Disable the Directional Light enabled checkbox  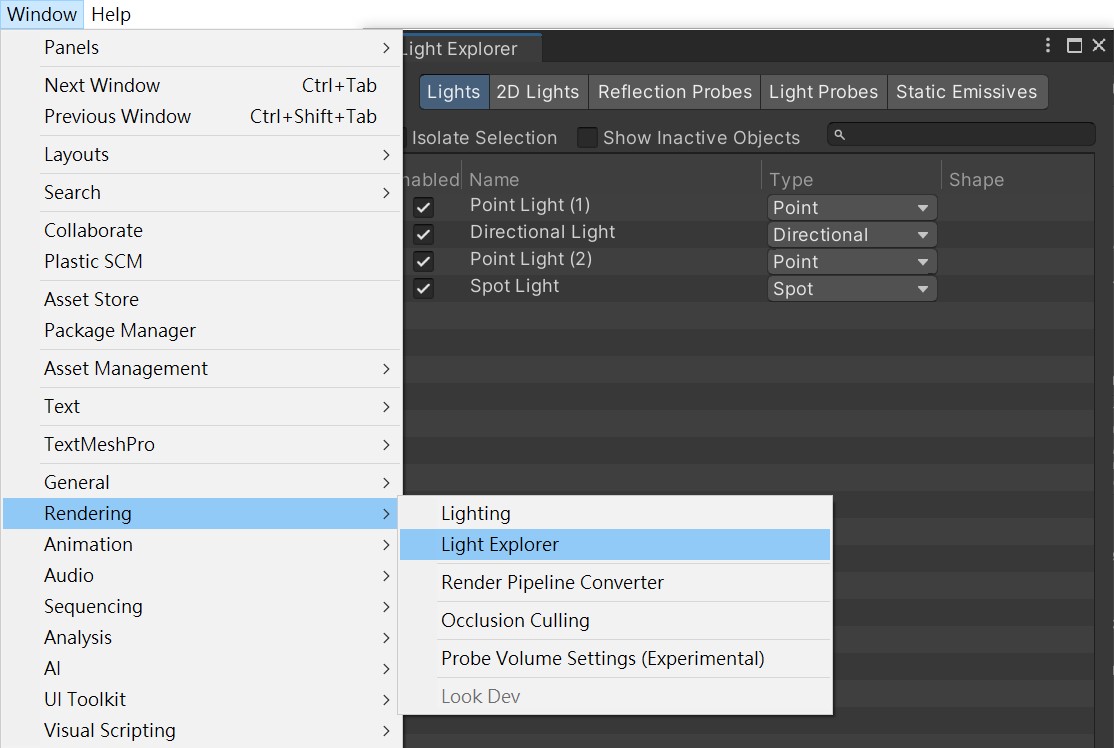pyautogui.click(x=424, y=234)
